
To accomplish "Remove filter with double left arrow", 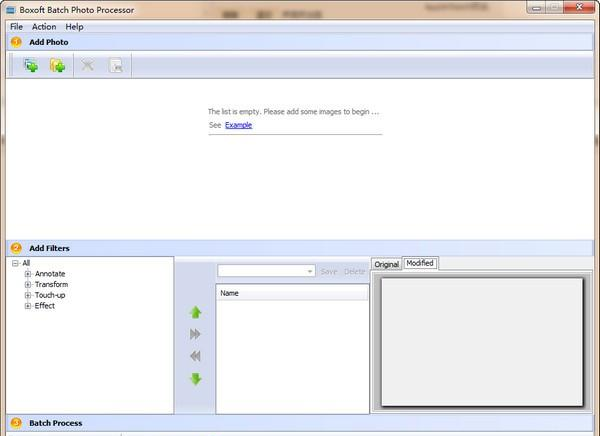I will pos(195,356).
